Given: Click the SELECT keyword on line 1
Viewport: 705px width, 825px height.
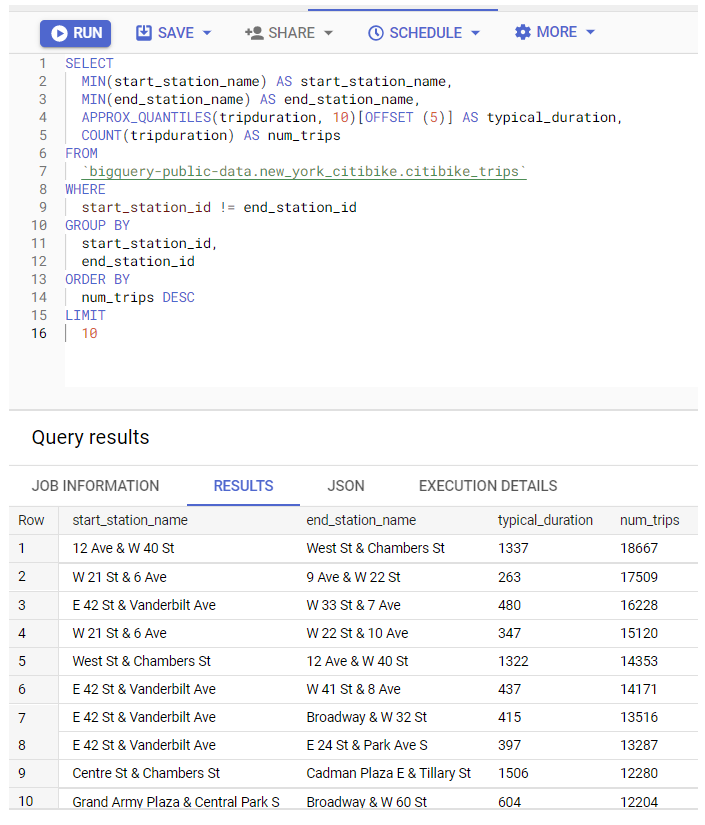Looking at the screenshot, I should click(x=89, y=64).
